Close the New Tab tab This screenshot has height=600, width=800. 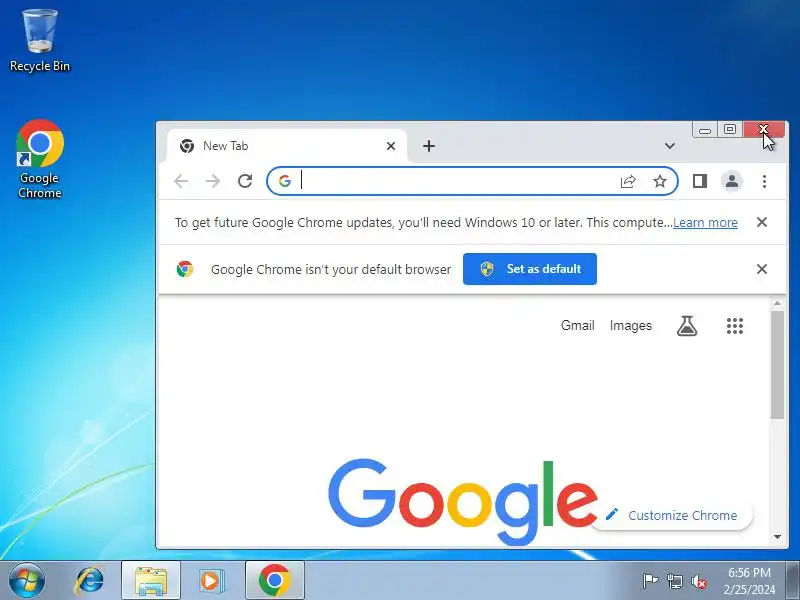click(x=391, y=146)
